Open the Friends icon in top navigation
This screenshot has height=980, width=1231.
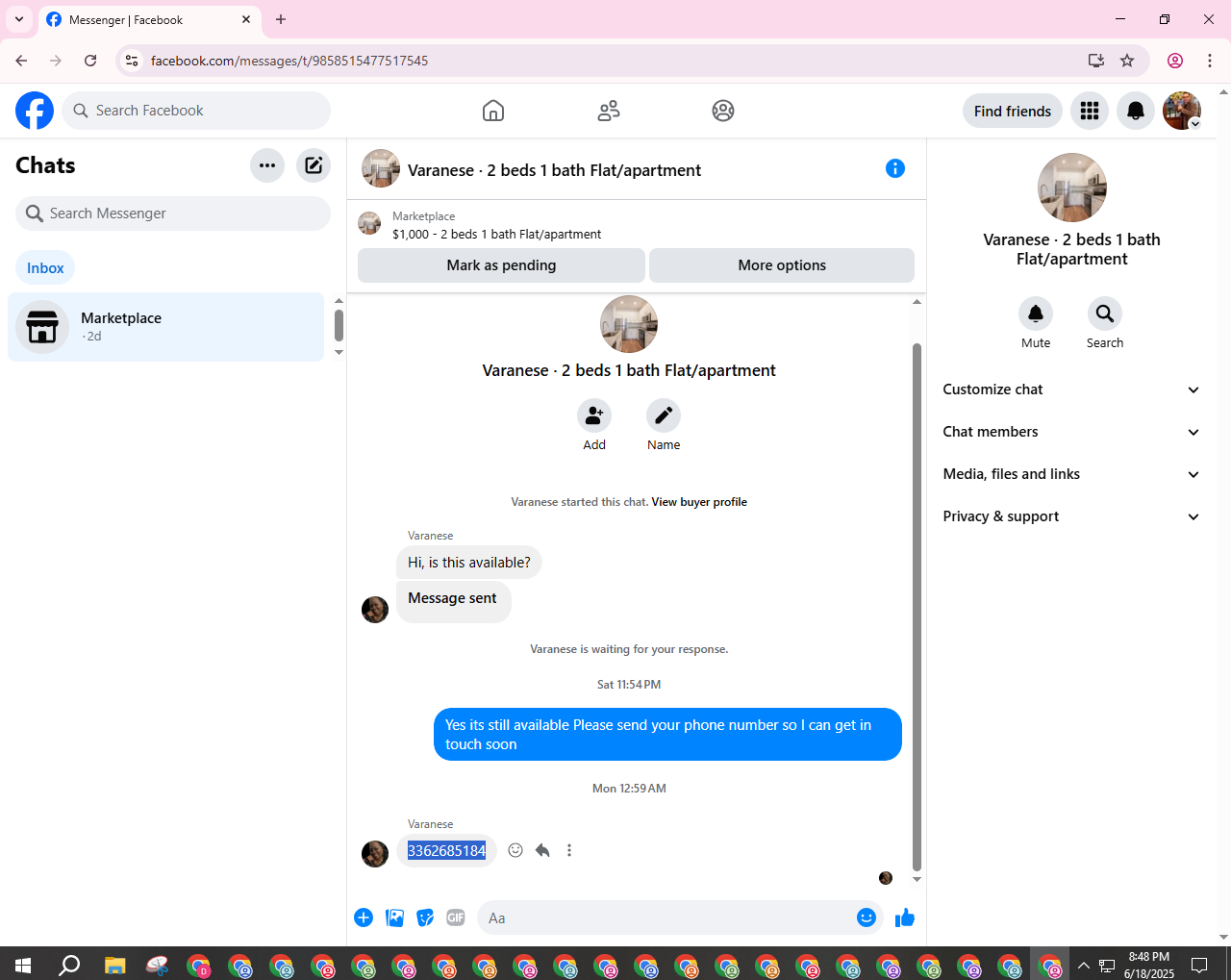coord(609,111)
